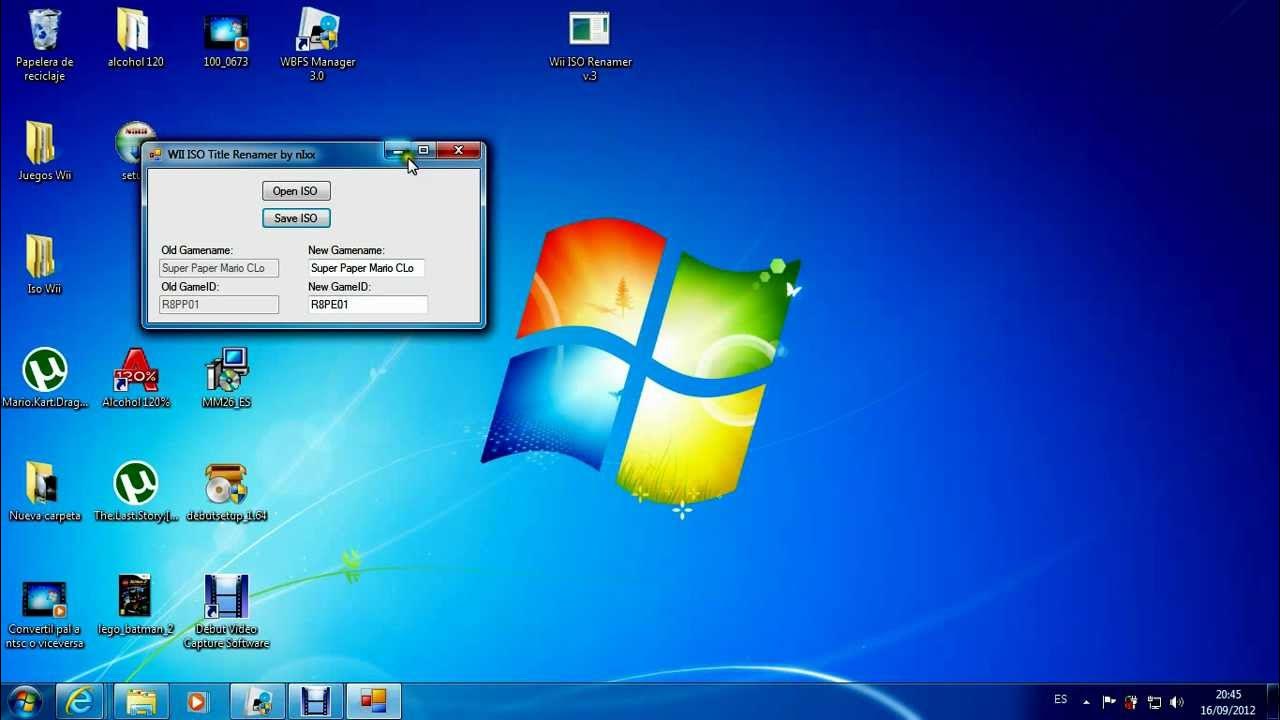Switch to the WBFS Manager taskbar button
Screen dimensions: 1280x720
[259, 702]
